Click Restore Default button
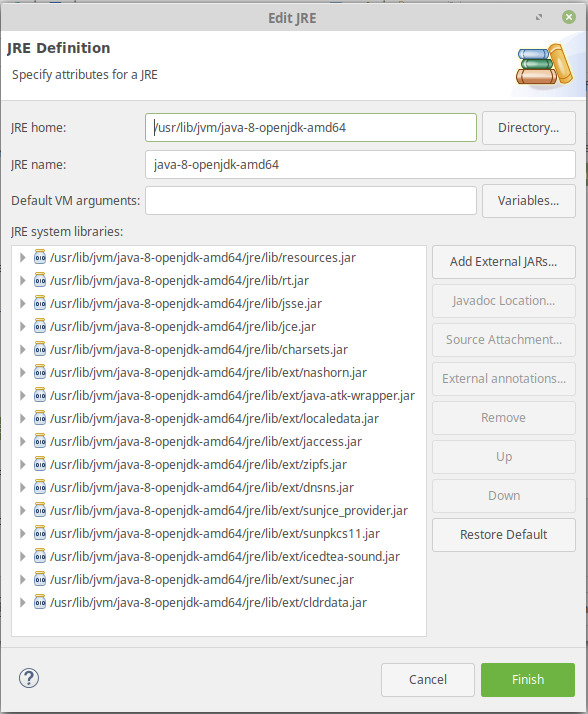Viewport: 588px width, 714px height. (x=503, y=535)
